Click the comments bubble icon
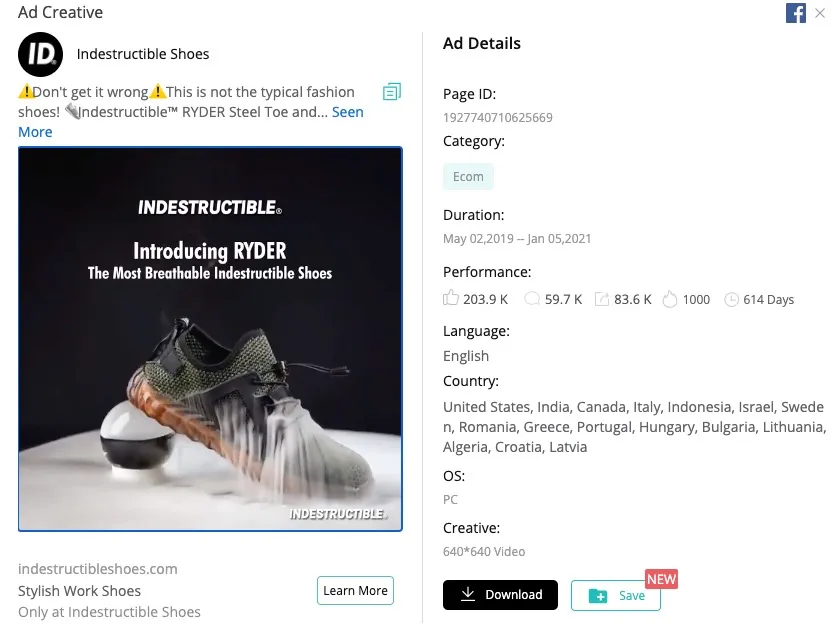This screenshot has width=838, height=624. click(532, 299)
